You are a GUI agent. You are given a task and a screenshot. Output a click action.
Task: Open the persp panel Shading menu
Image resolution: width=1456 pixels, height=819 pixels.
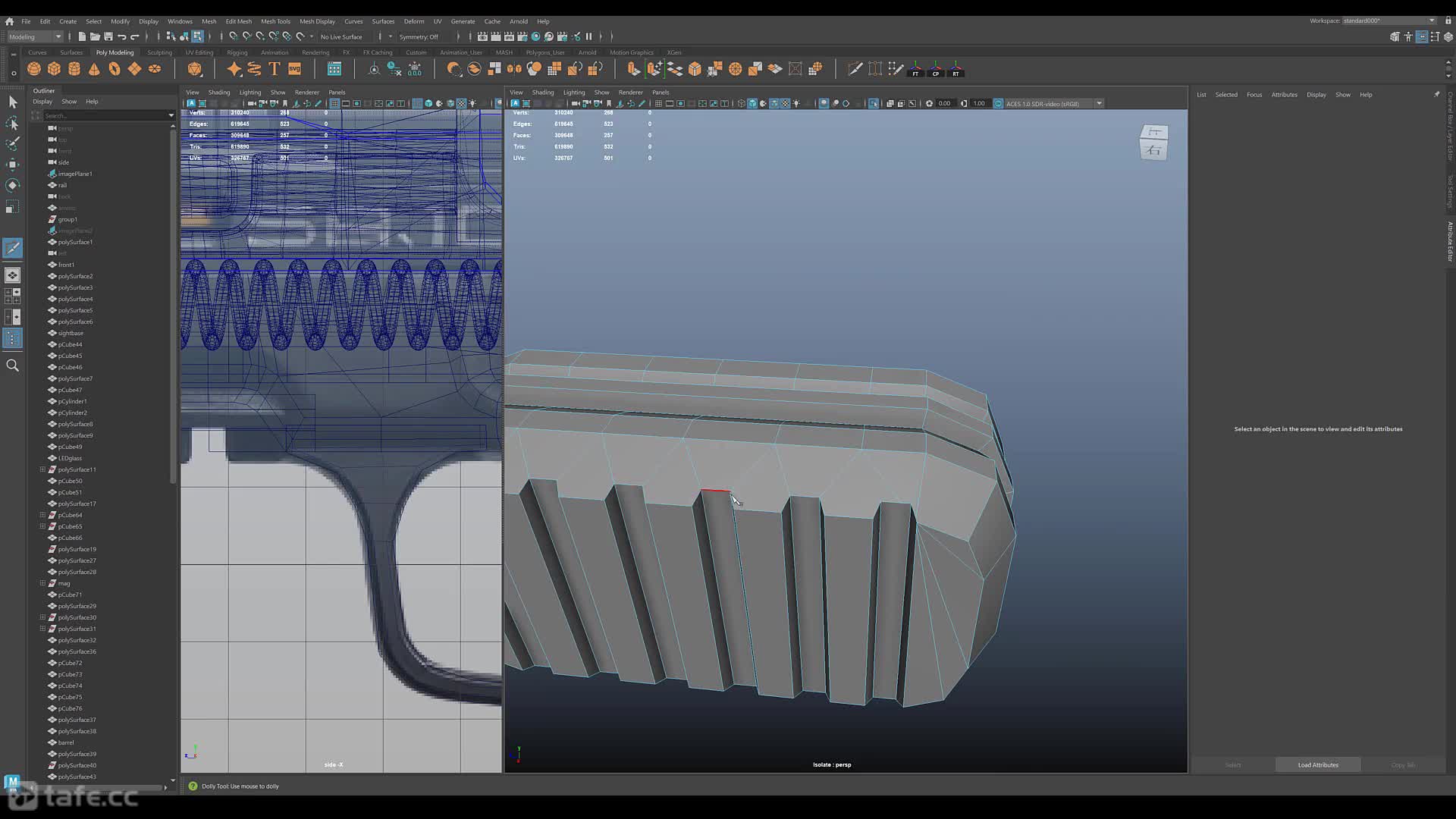tap(543, 93)
